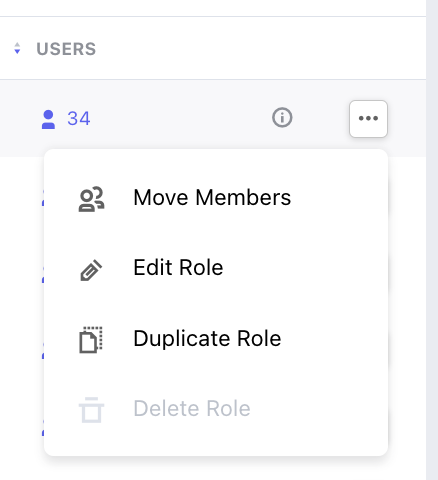Click the Duplicate Role copy icon
The width and height of the screenshot is (438, 480).
91,340
